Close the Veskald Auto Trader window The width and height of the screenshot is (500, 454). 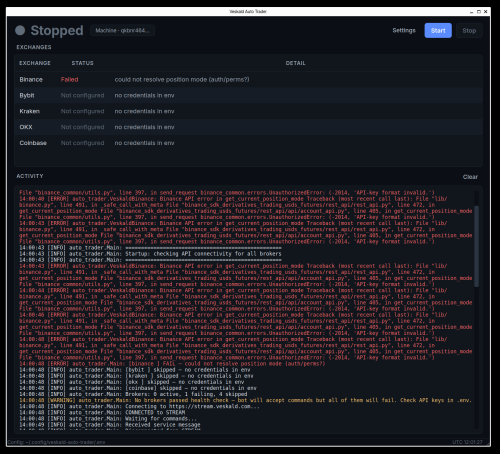(486, 12)
